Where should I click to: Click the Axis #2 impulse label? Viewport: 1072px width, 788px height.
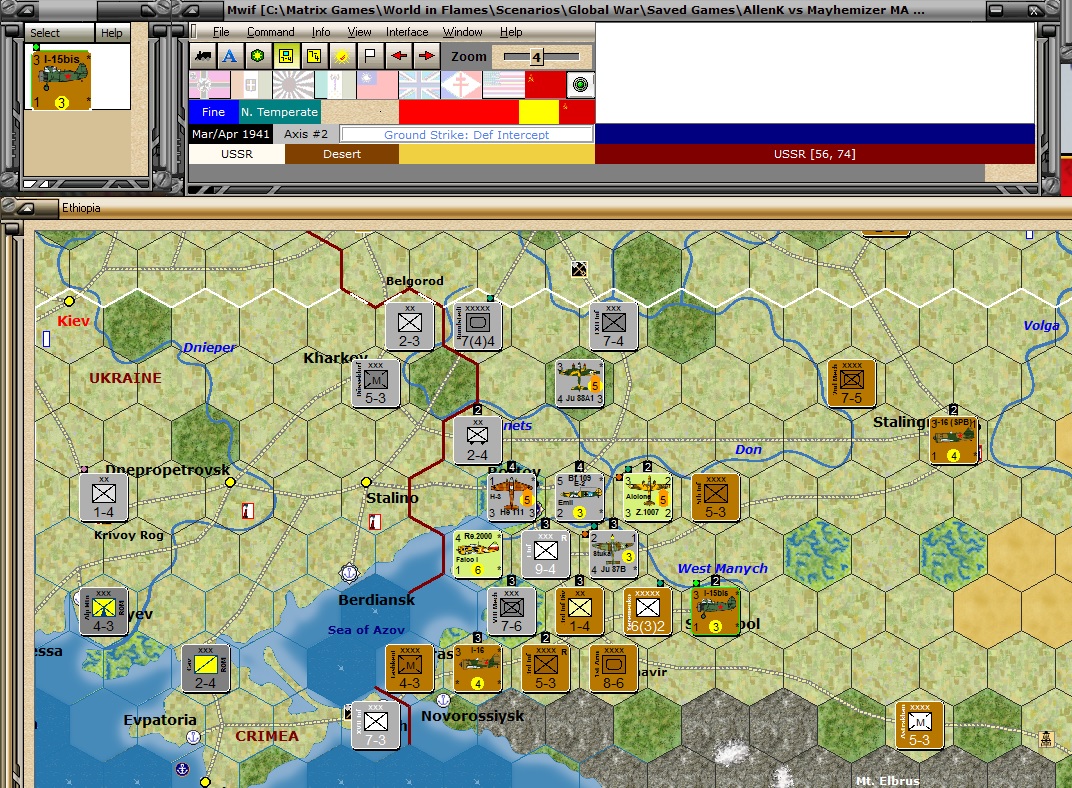[x=306, y=134]
